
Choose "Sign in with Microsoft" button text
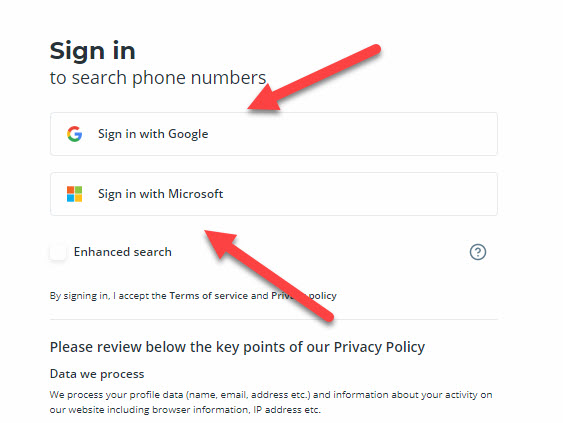pos(160,194)
